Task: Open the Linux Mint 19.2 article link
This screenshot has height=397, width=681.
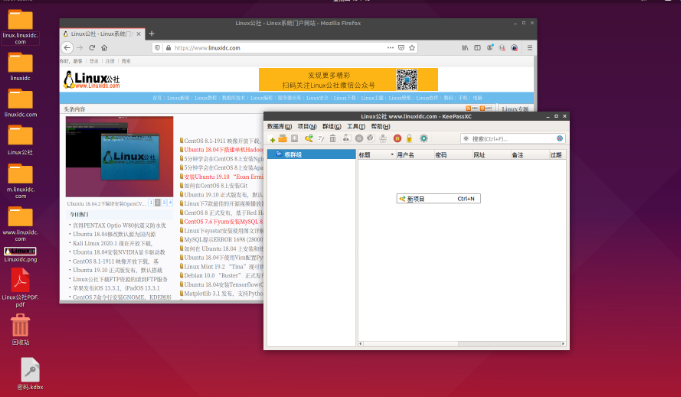Action: tap(223, 266)
